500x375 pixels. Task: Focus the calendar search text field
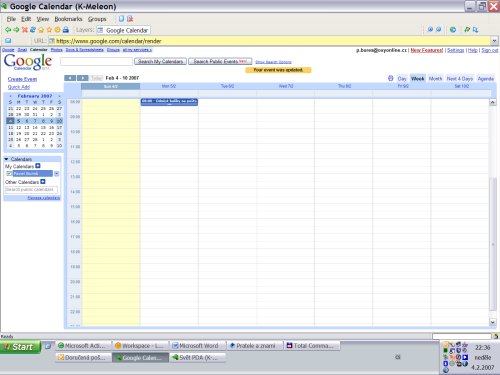96,61
